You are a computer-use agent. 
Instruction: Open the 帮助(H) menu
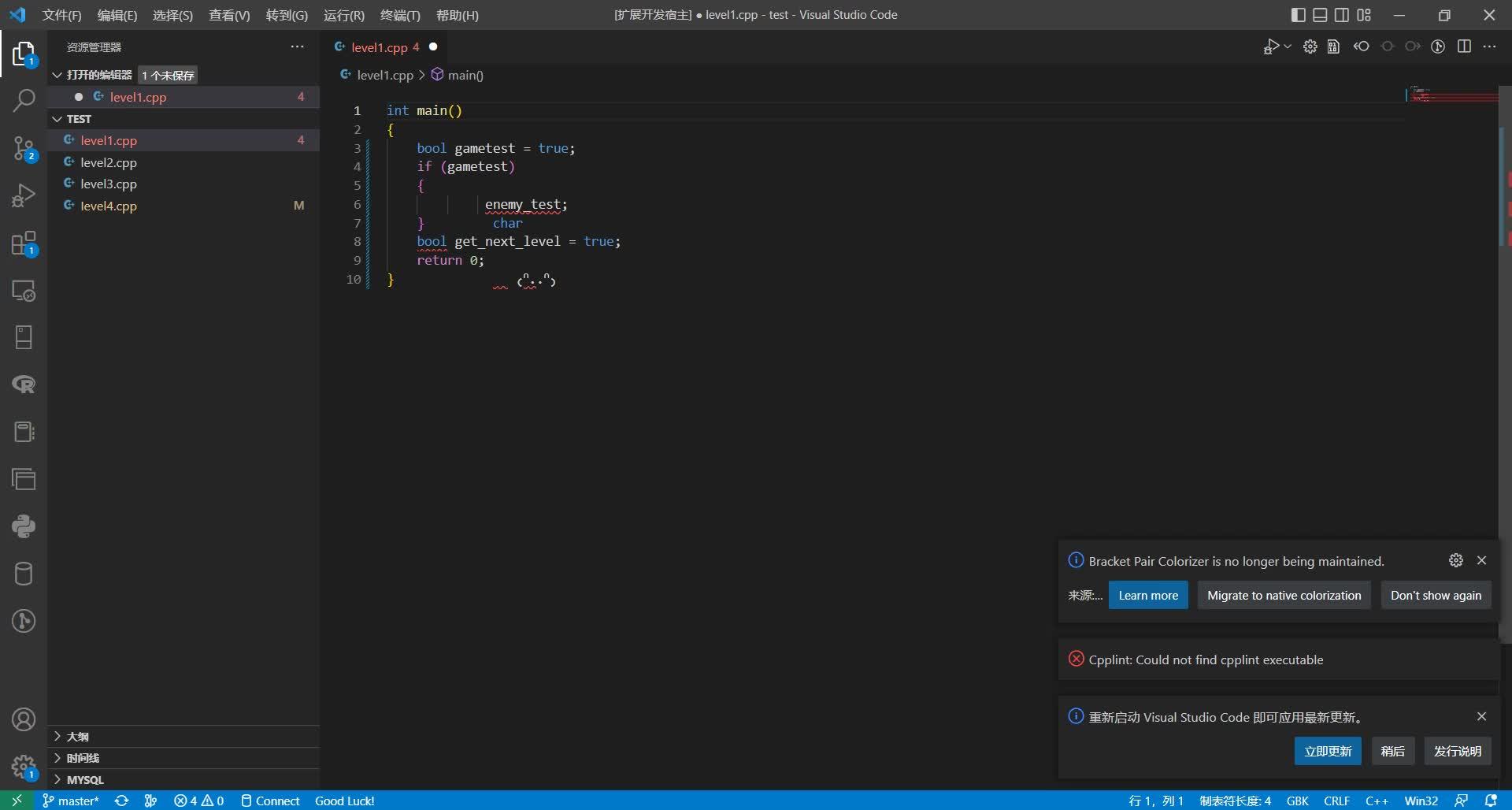point(458,15)
